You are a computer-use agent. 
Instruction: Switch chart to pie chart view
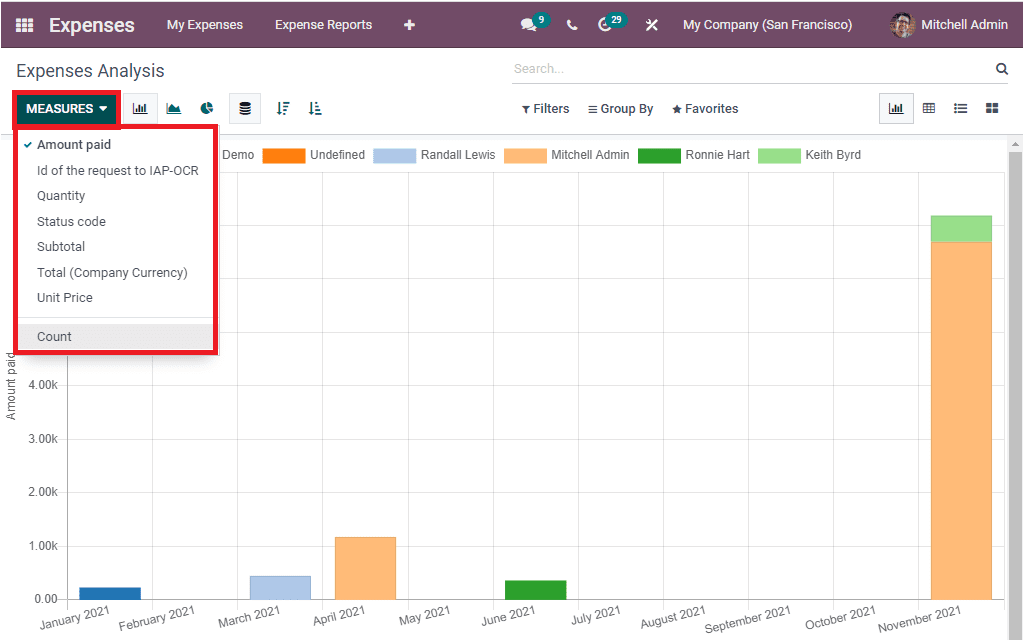[207, 108]
